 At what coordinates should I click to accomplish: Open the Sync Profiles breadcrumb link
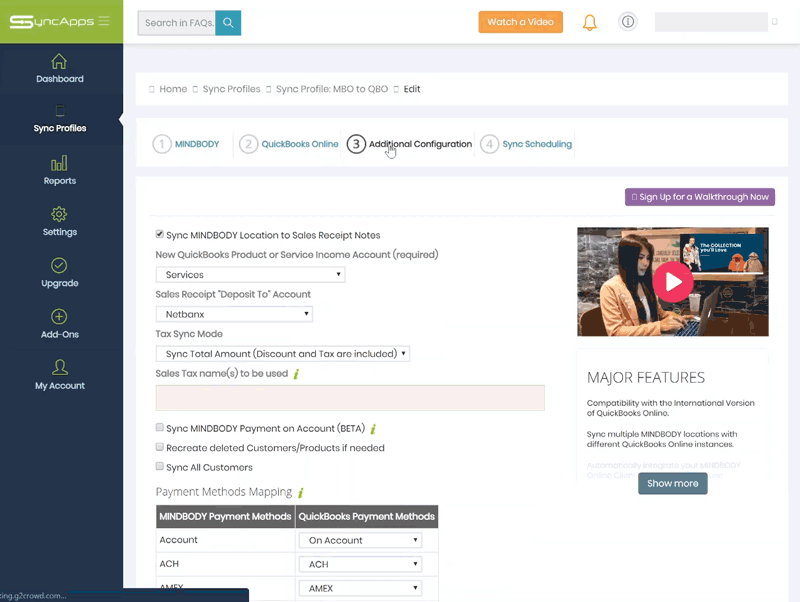(x=231, y=89)
